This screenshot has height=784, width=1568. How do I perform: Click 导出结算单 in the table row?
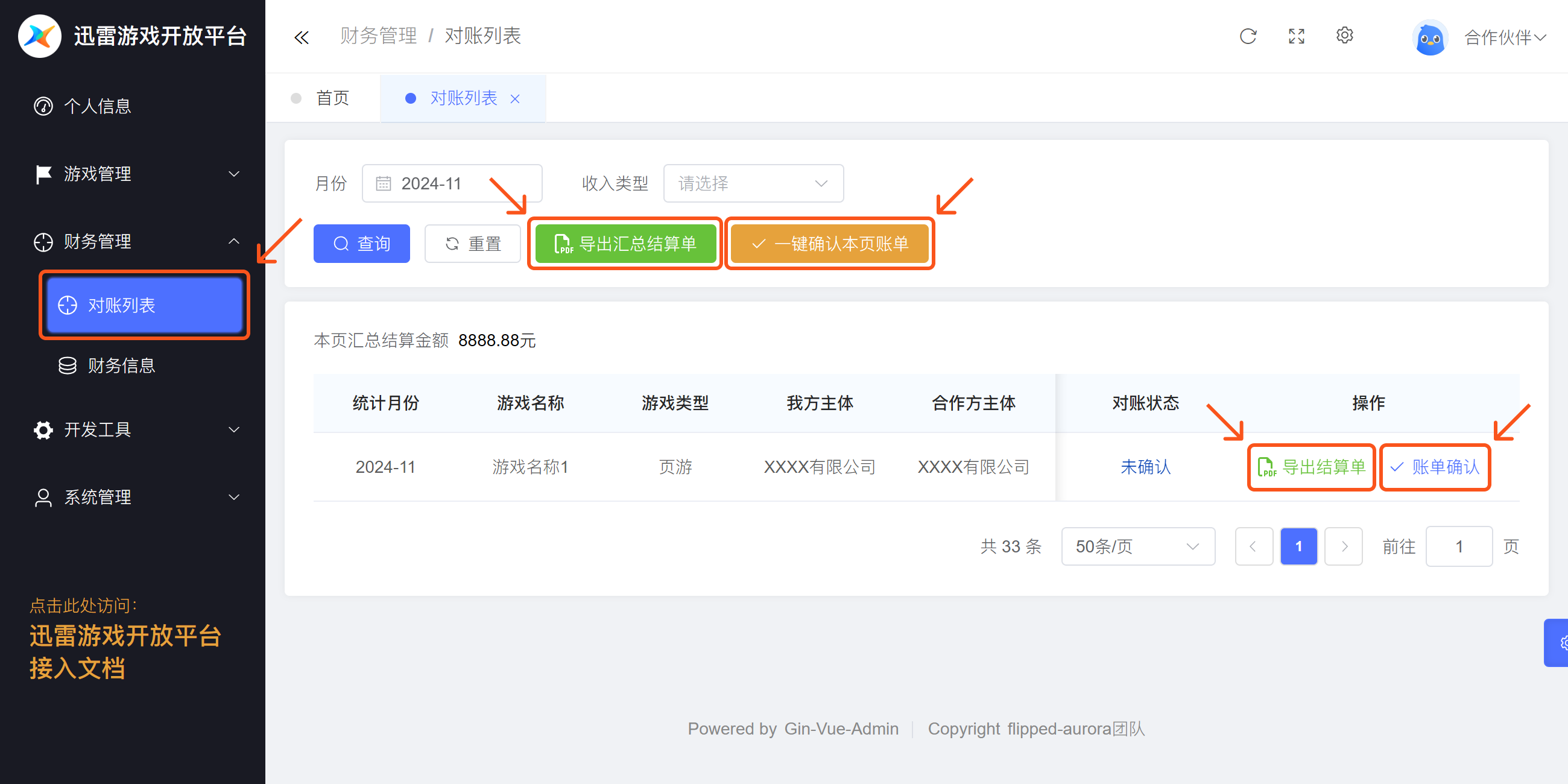click(x=1311, y=467)
